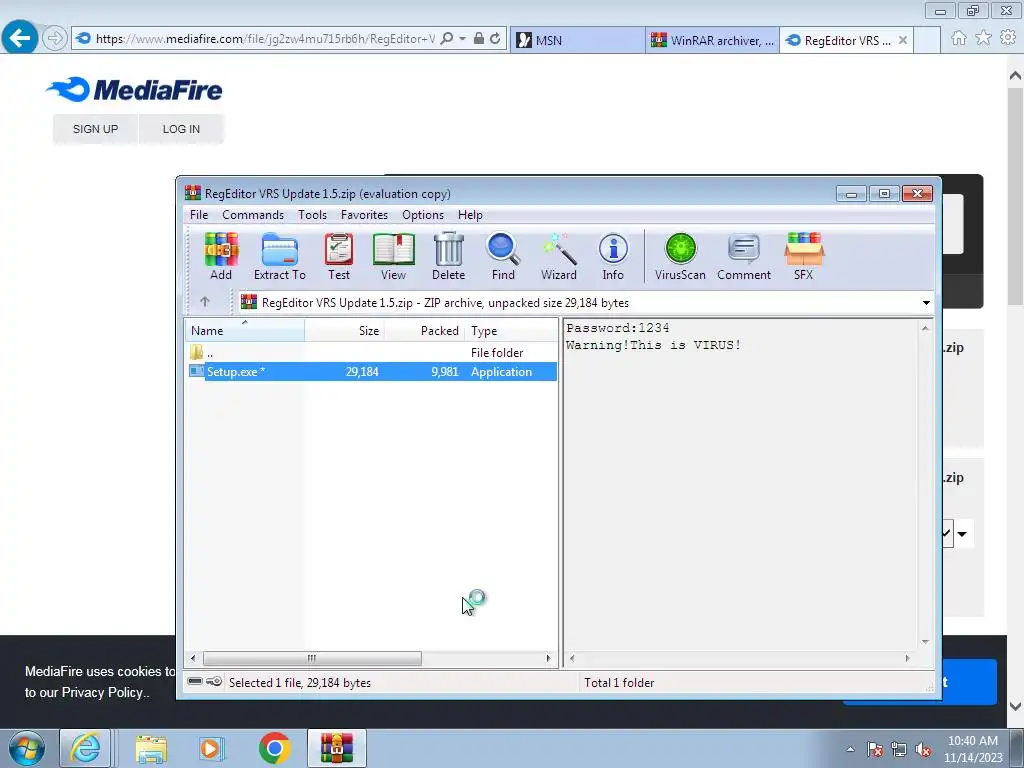
Task: Sort by the Size column header
Action: pyautogui.click(x=344, y=330)
